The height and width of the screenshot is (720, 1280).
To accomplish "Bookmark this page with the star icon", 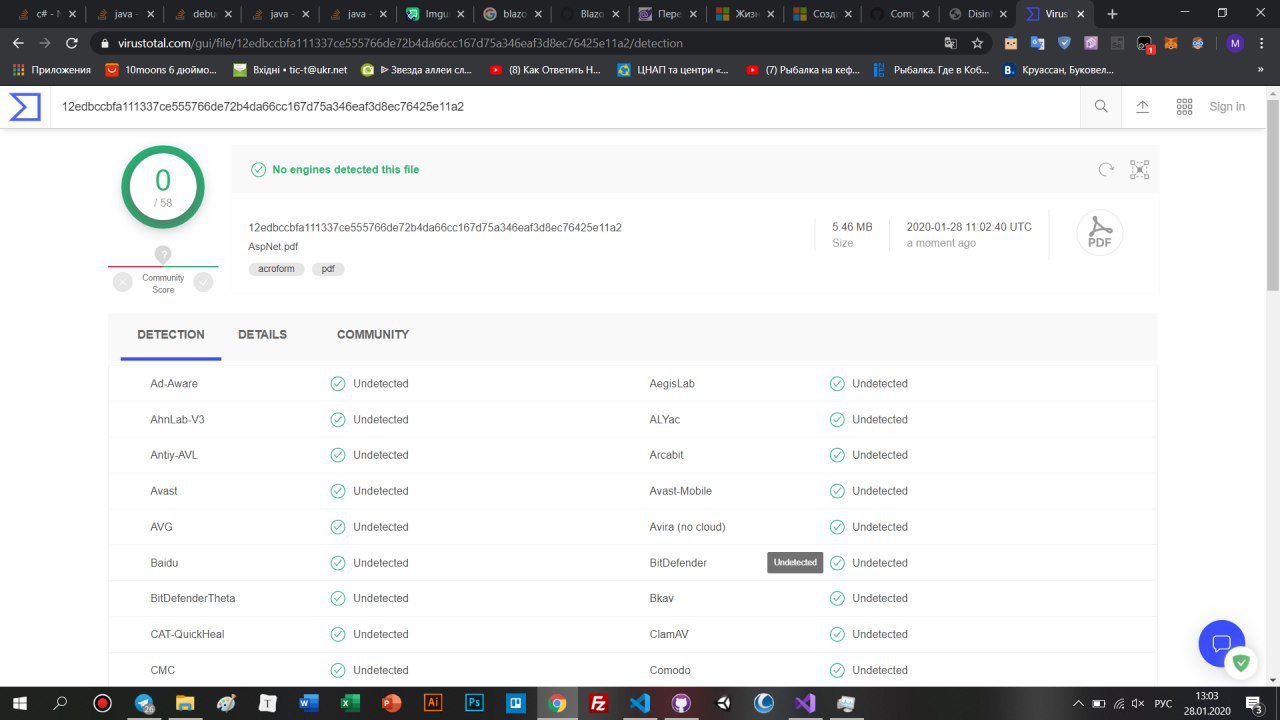I will (977, 43).
